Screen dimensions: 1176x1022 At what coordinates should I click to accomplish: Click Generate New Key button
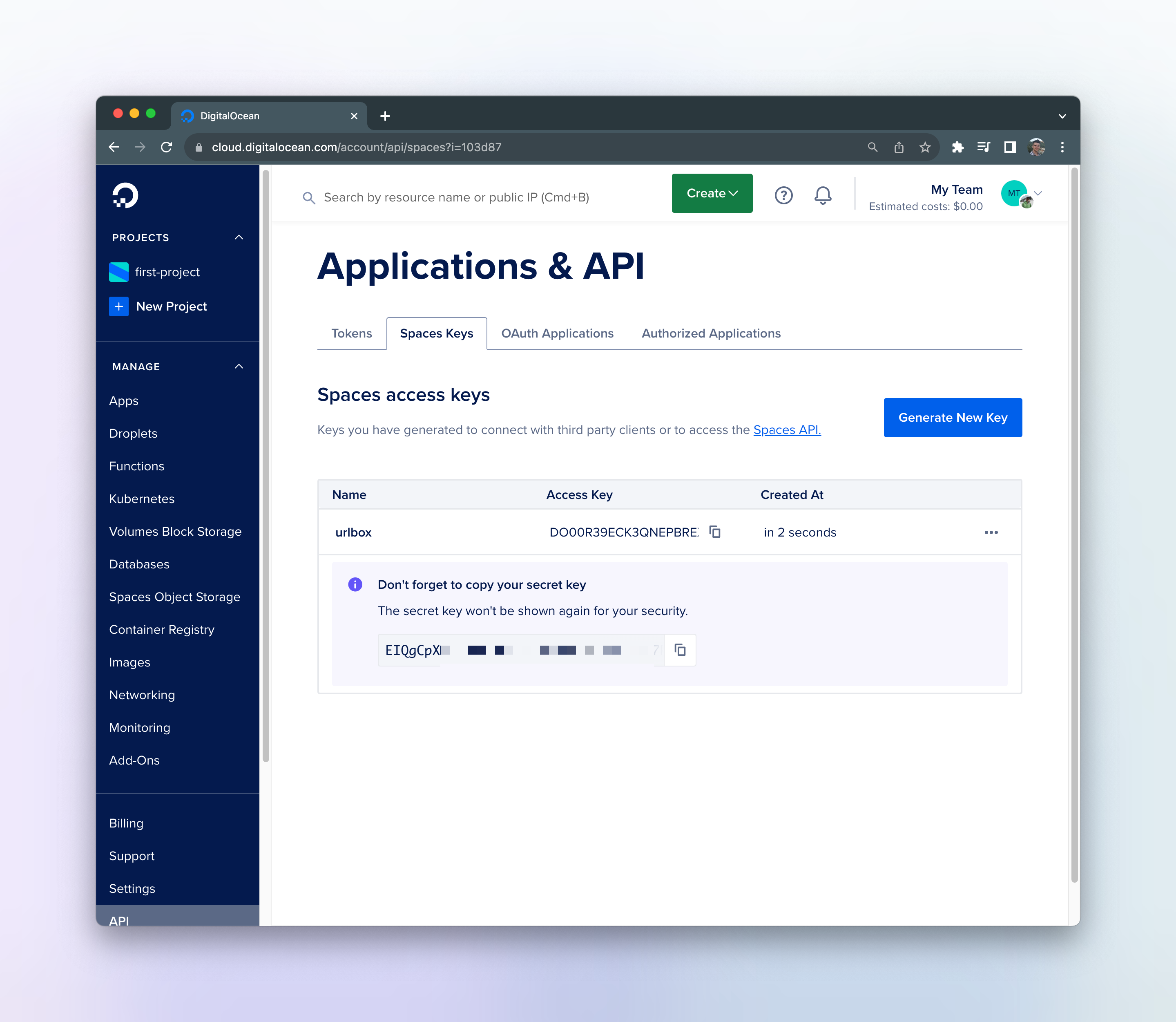952,418
